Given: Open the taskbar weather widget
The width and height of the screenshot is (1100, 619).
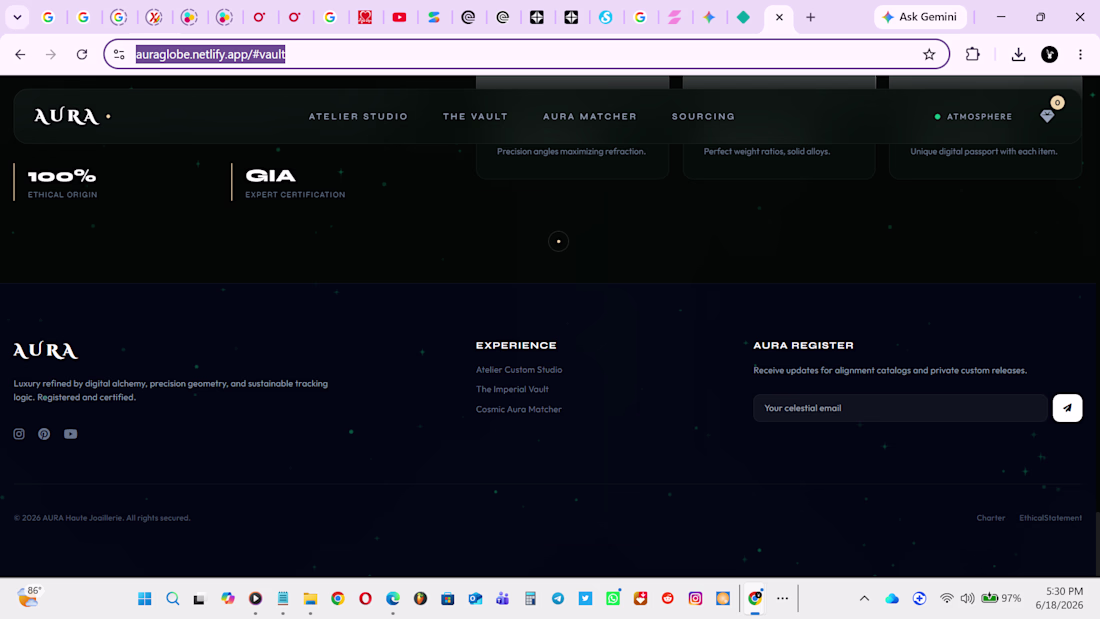Looking at the screenshot, I should pyautogui.click(x=29, y=597).
